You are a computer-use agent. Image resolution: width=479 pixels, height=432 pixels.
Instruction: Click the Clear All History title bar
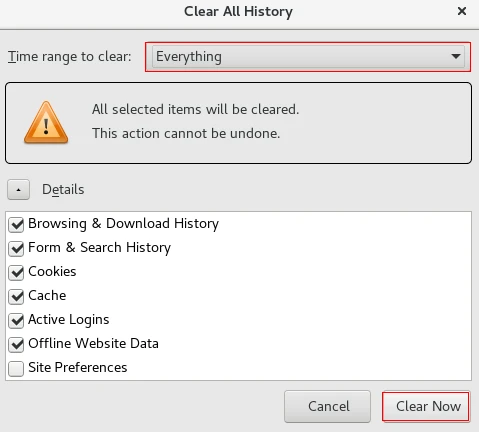[239, 11]
